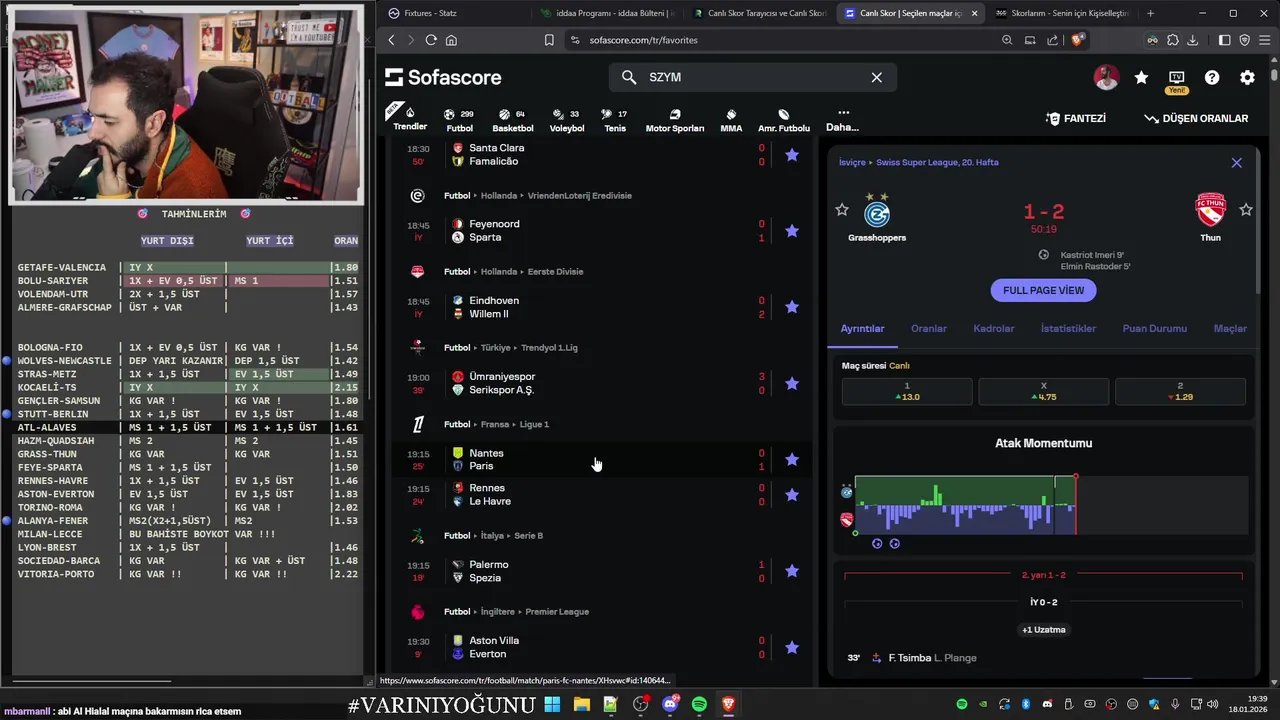
Task: Select the Motor Sporları icon
Action: pos(675,120)
